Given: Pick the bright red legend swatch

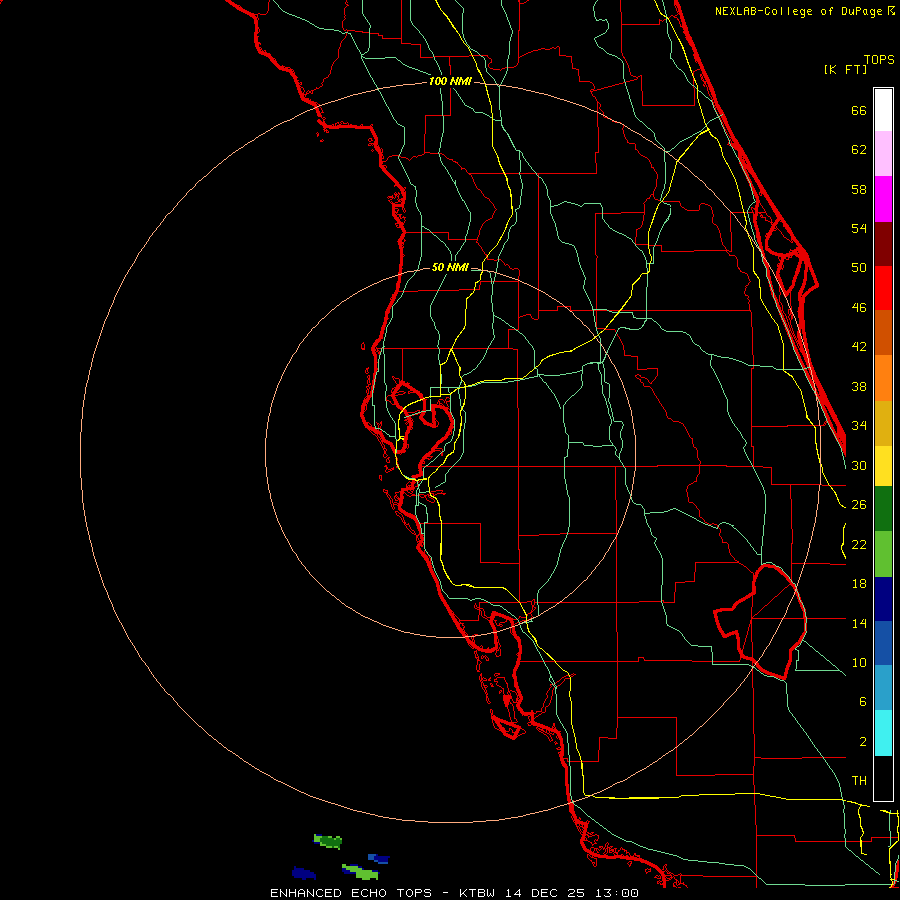Looking at the screenshot, I should coord(883,288).
